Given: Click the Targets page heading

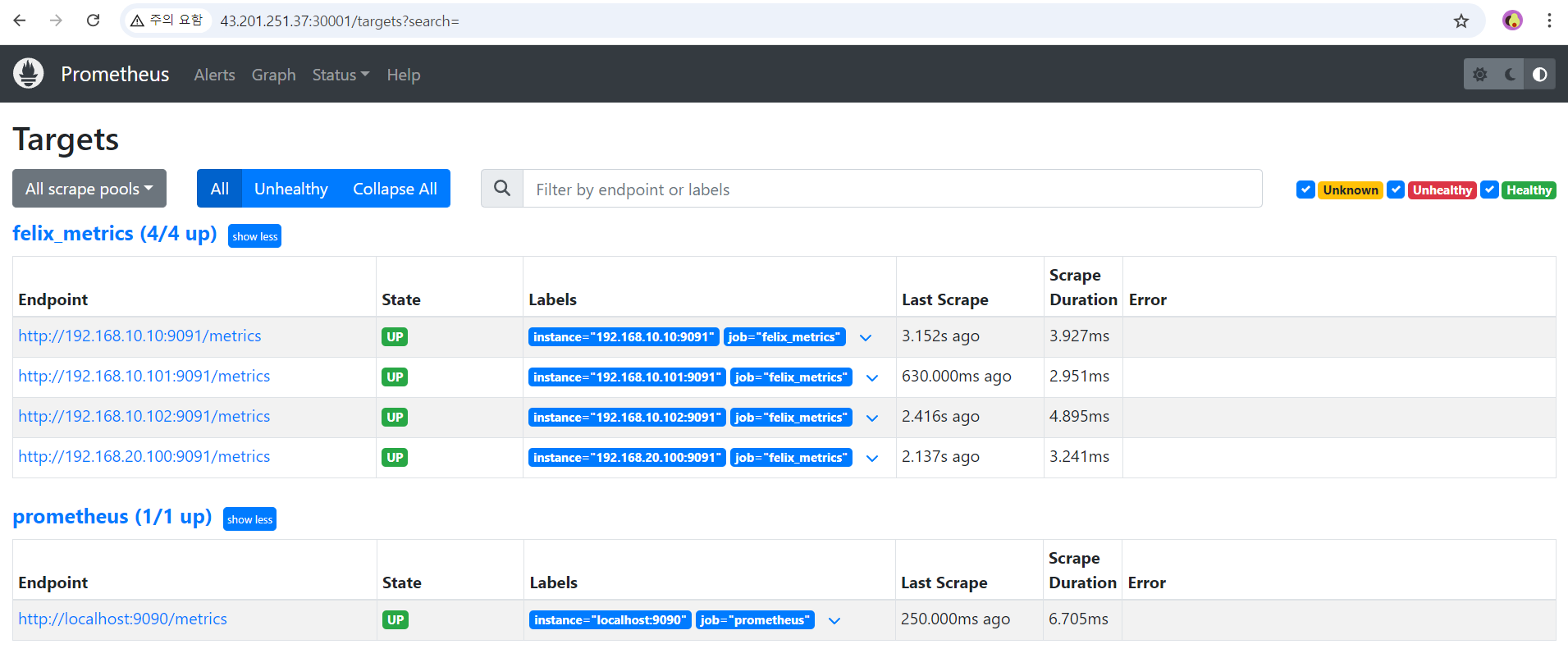Looking at the screenshot, I should click(66, 139).
